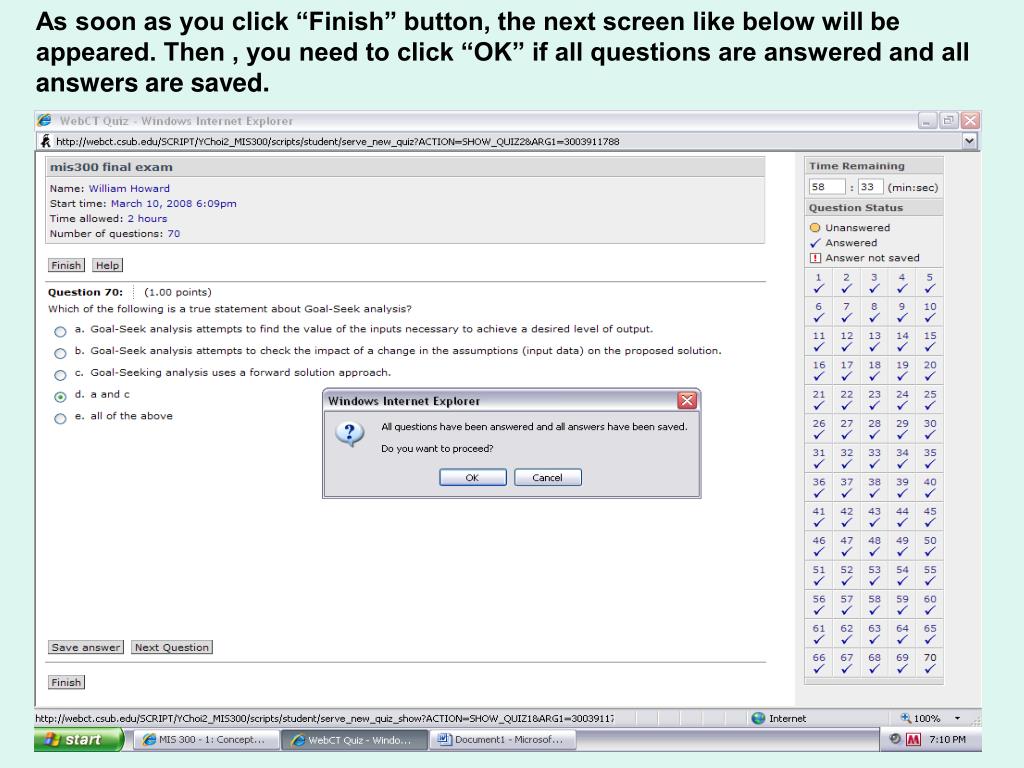The image size is (1024, 768).
Task: Click the checkmark under question 23
Action: pos(874,406)
